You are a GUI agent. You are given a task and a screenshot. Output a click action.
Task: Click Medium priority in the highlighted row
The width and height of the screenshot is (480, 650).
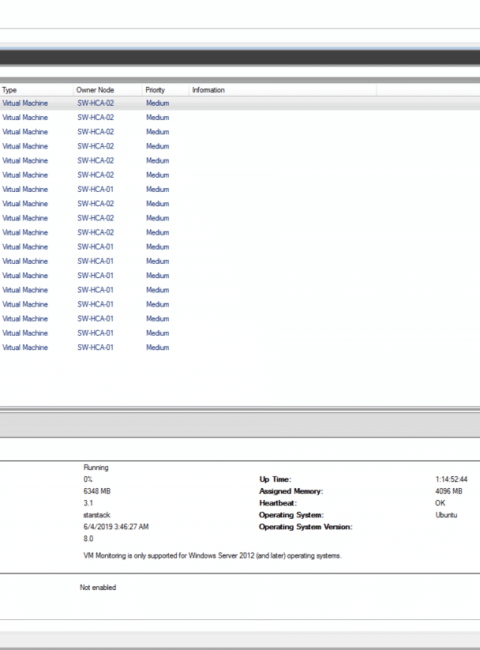pyautogui.click(x=158, y=103)
